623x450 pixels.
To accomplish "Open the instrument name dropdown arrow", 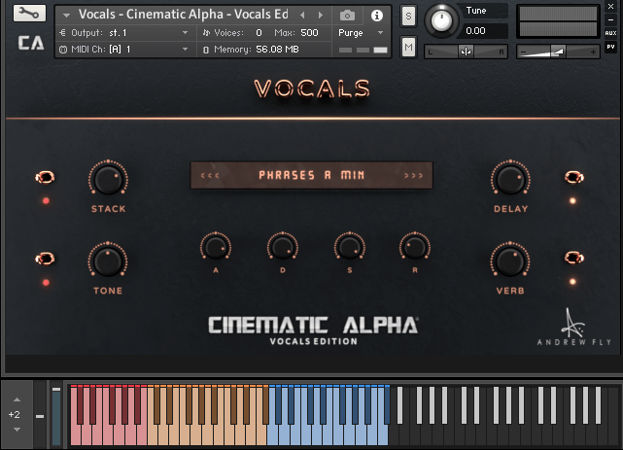I will point(66,15).
